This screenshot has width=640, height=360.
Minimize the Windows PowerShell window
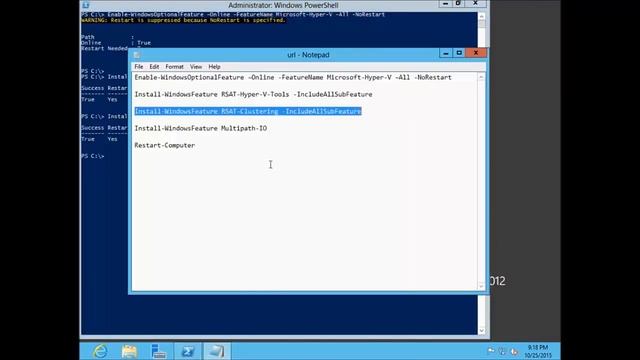tap(445, 4)
